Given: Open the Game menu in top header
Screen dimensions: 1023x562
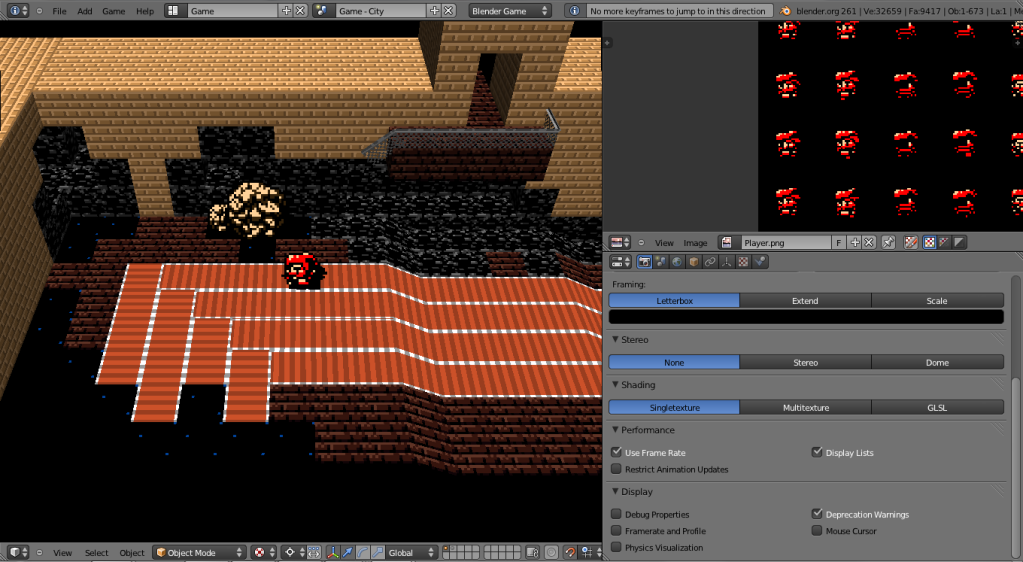Looking at the screenshot, I should coord(114,11).
